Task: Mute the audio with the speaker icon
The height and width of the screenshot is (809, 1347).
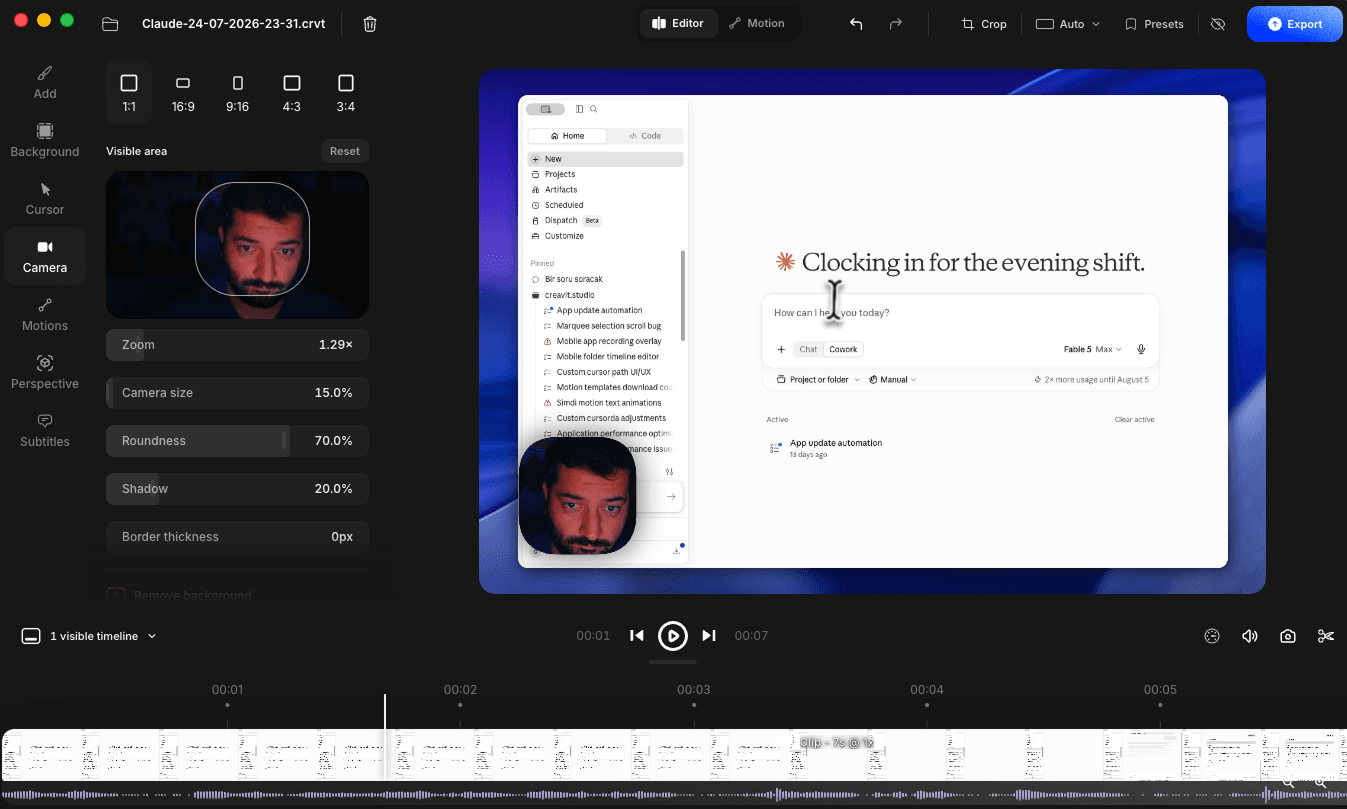Action: (x=1250, y=636)
